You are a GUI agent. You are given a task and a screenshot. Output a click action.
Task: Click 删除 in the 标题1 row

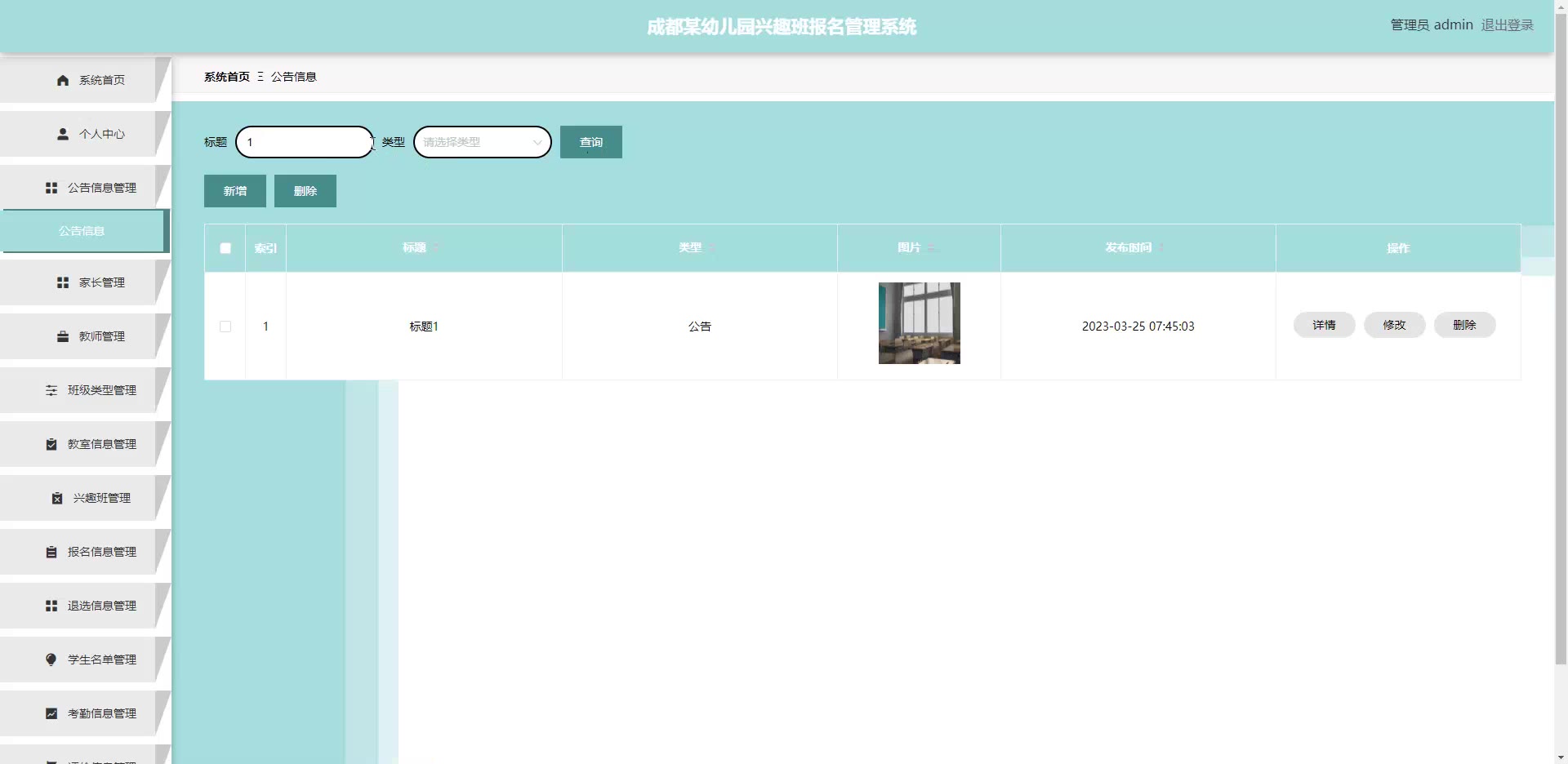coord(1465,325)
